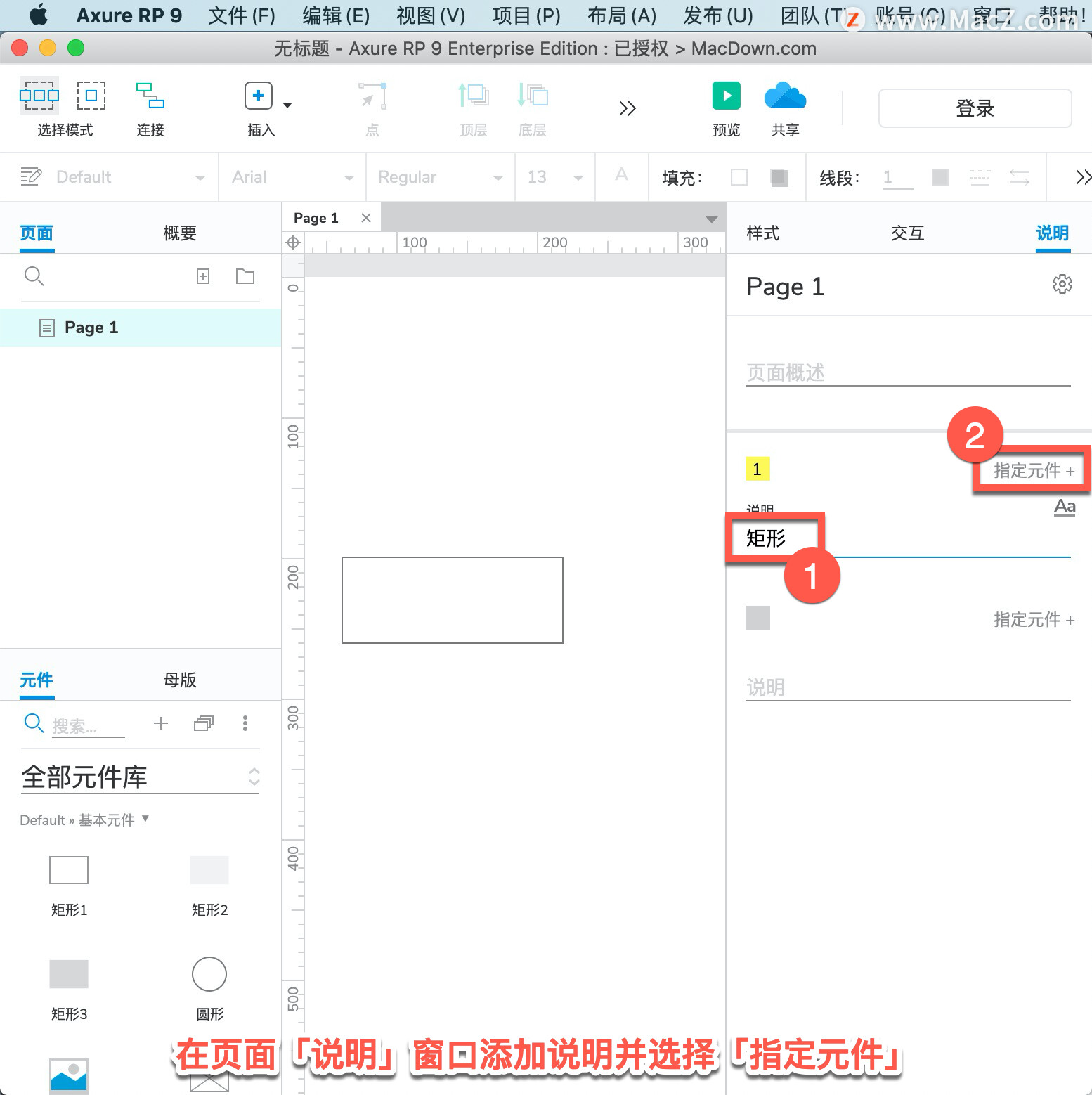This screenshot has height=1095, width=1092.
Task: Click the Aa text format icon
Action: tap(1065, 507)
